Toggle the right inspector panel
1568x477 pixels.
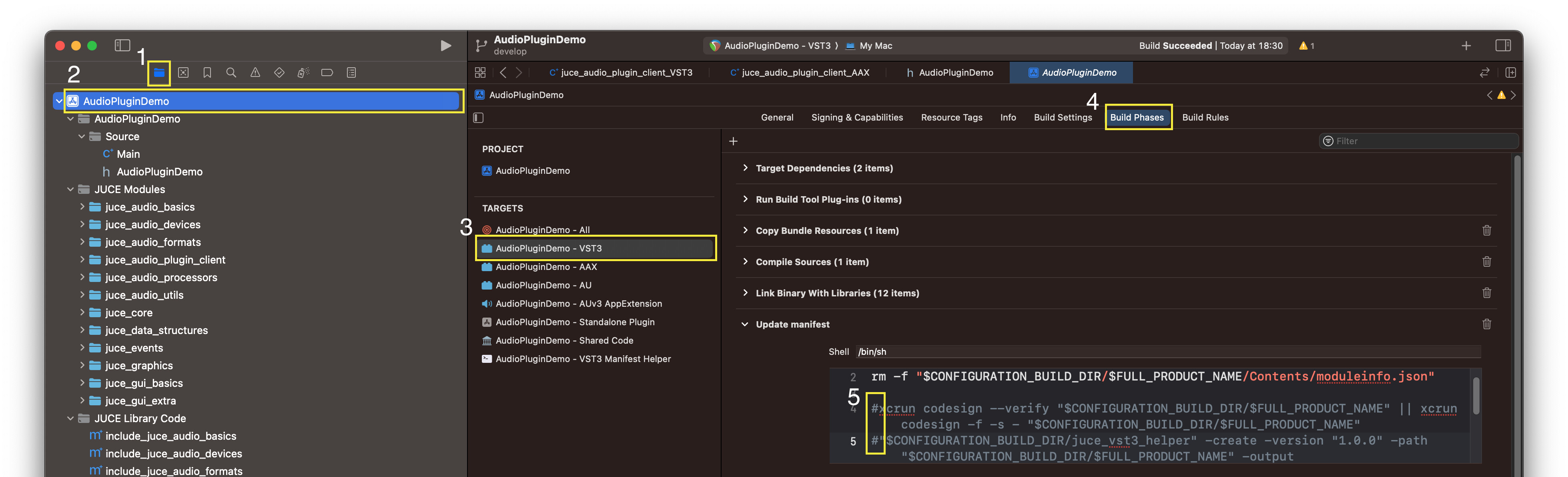point(1502,46)
